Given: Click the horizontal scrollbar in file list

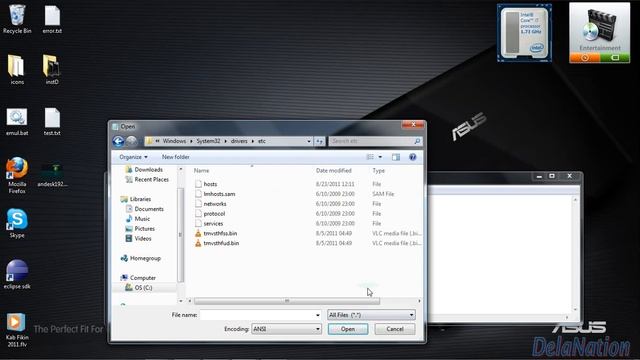Looking at the screenshot, I should pyautogui.click(x=287, y=301).
